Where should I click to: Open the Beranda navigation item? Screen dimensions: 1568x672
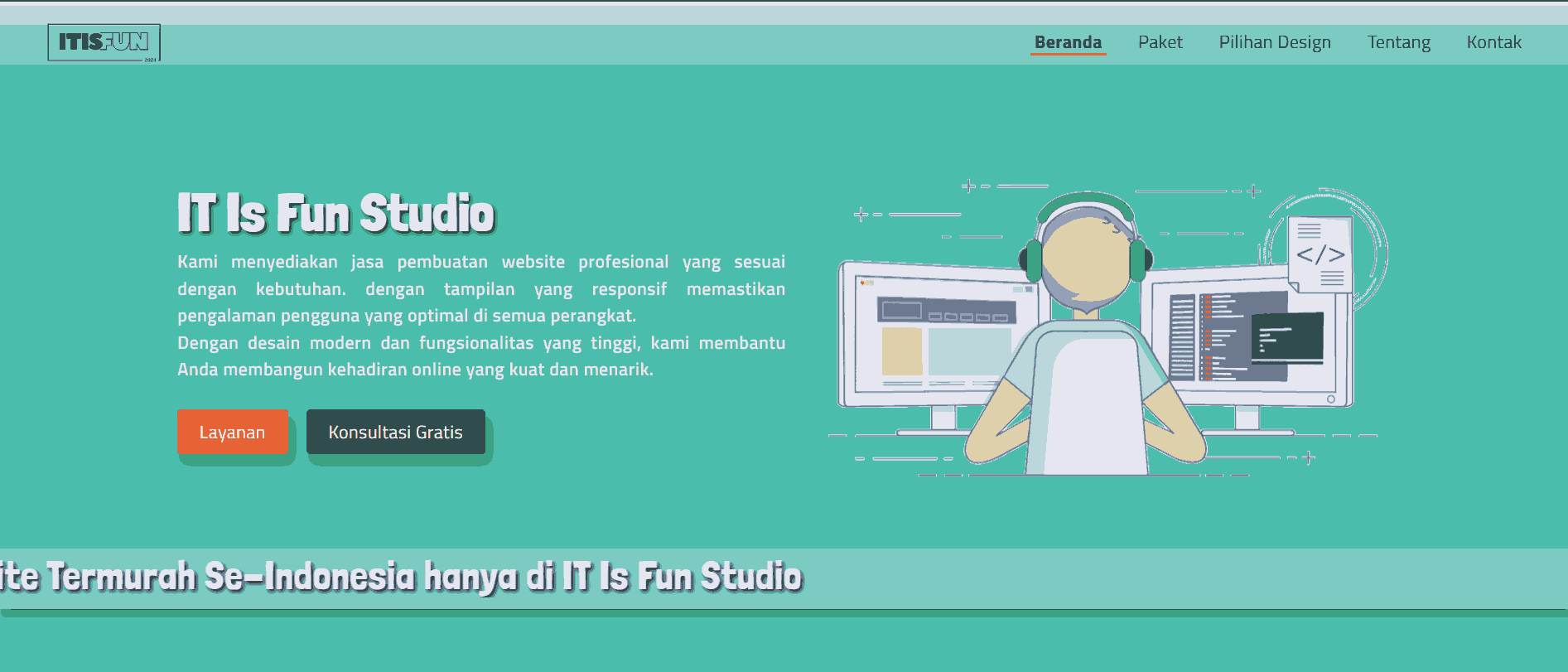[1068, 42]
